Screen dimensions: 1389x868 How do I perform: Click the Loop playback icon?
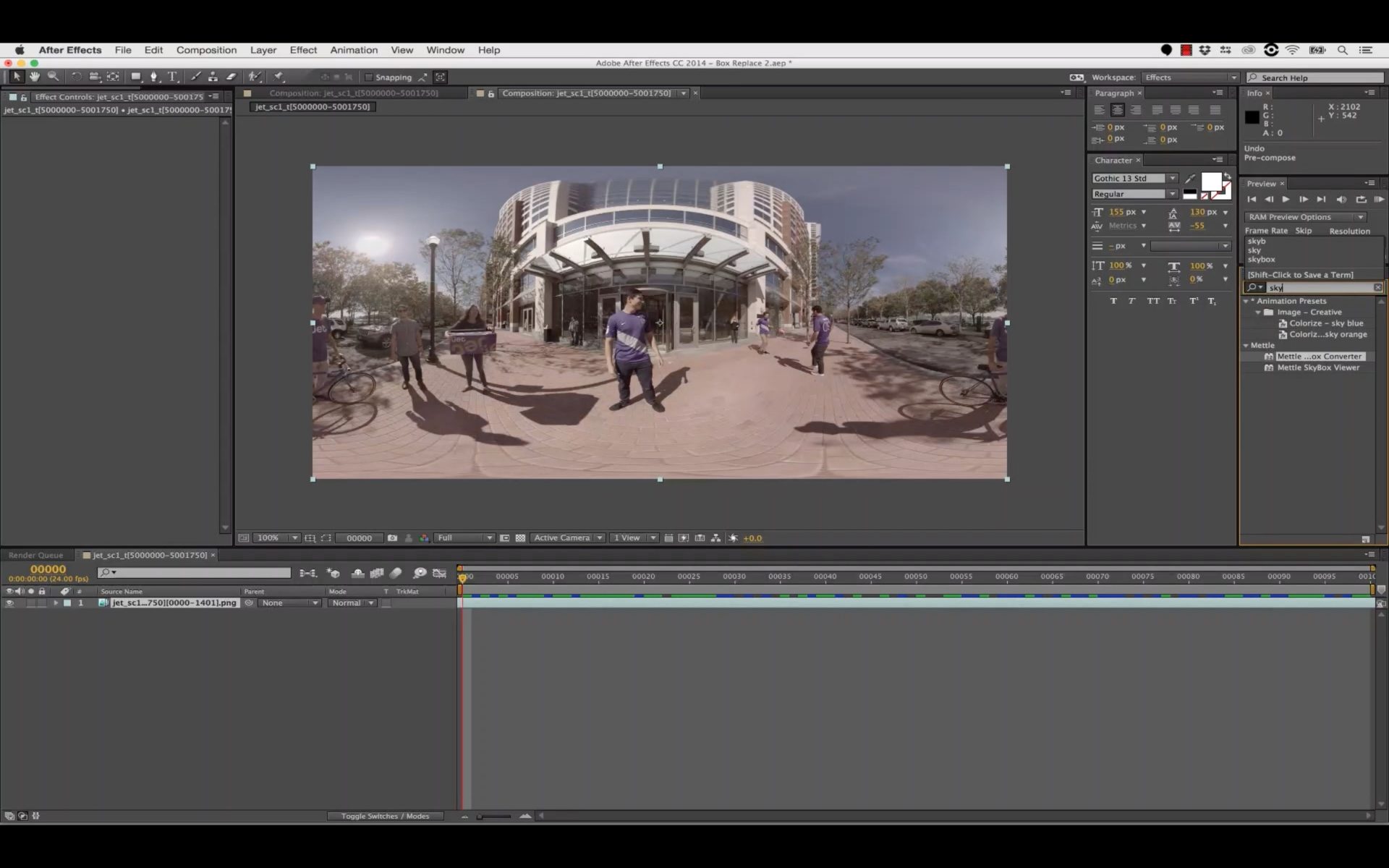pyautogui.click(x=1359, y=199)
